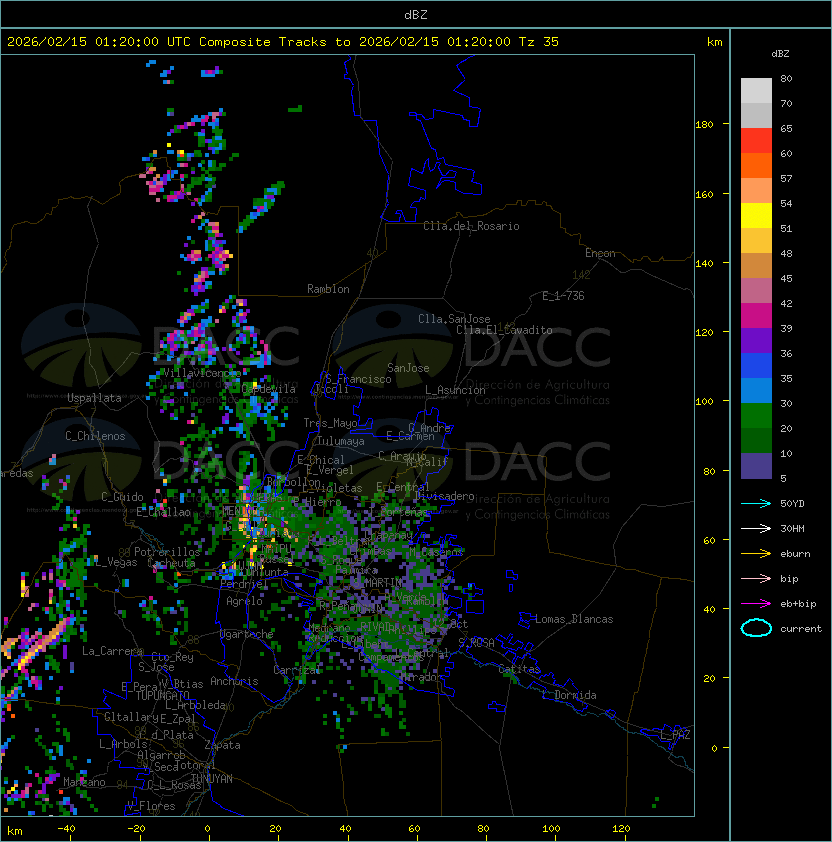The image size is (832, 842).
Task: Pick the red swatch below 65 dBZ
Action: 756,140
